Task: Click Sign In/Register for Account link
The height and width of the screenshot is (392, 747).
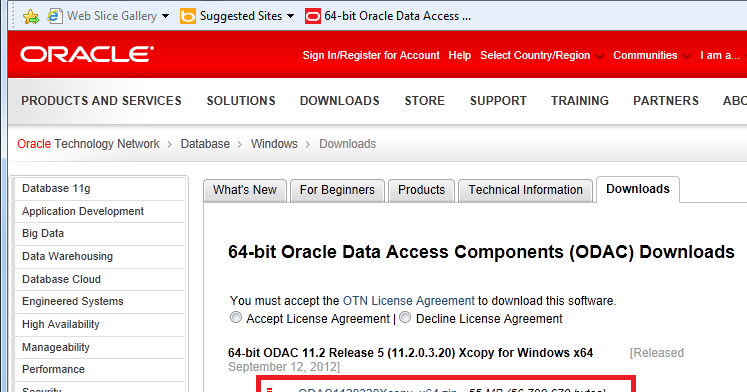Action: click(x=371, y=55)
